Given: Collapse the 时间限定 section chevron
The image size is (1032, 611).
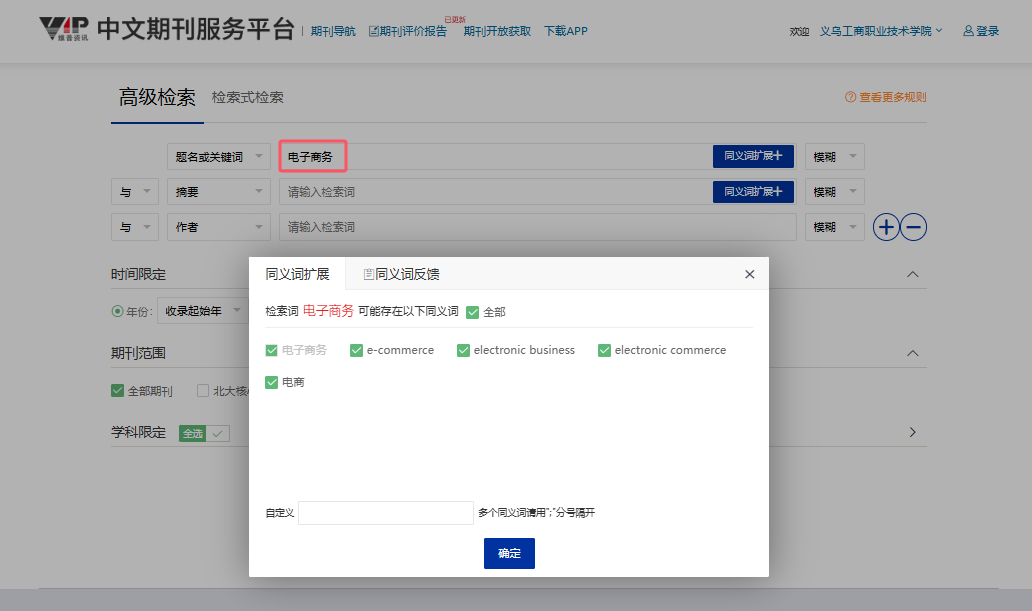Looking at the screenshot, I should click(913, 275).
